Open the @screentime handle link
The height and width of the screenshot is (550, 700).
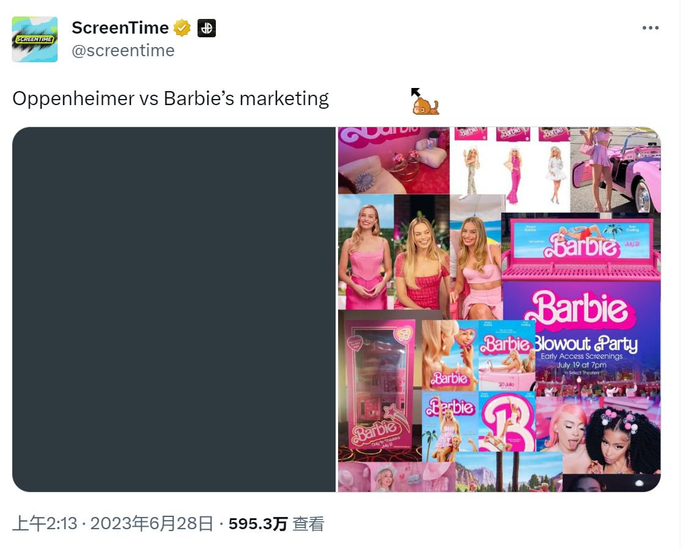tap(123, 50)
